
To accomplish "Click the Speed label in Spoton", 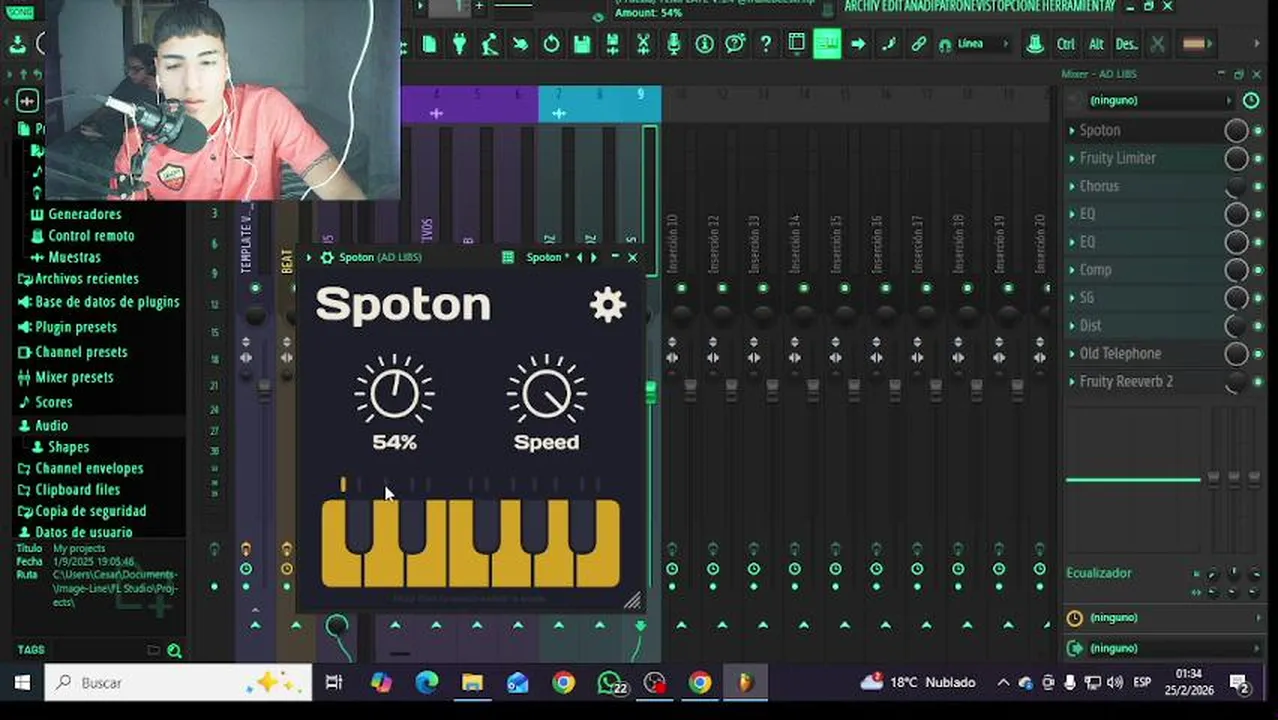I will tap(546, 442).
